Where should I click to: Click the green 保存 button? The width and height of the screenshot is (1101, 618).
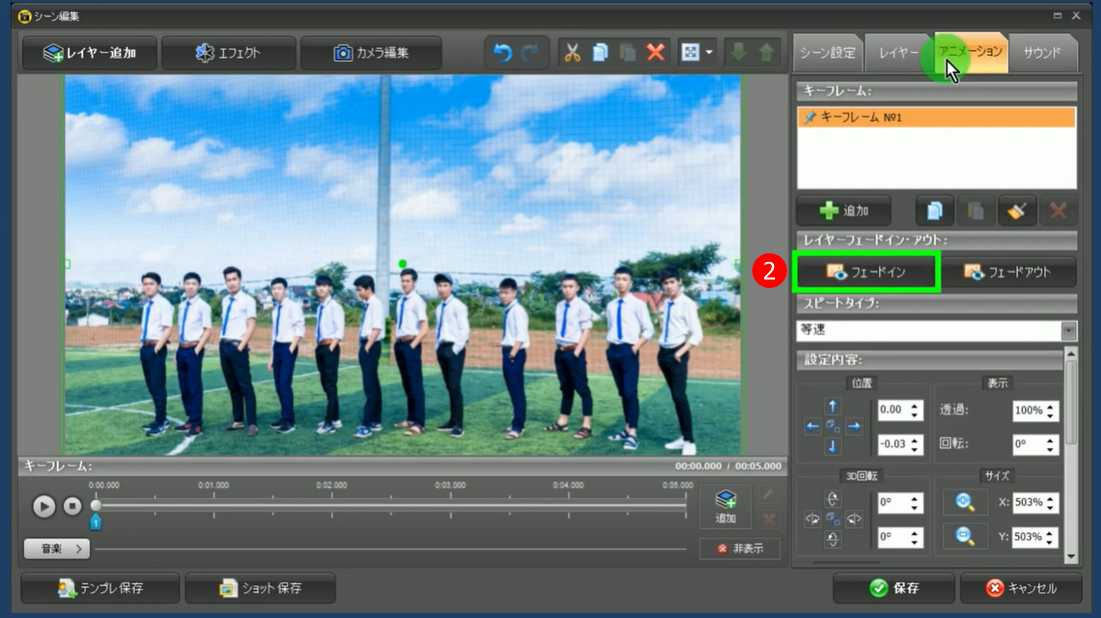894,588
